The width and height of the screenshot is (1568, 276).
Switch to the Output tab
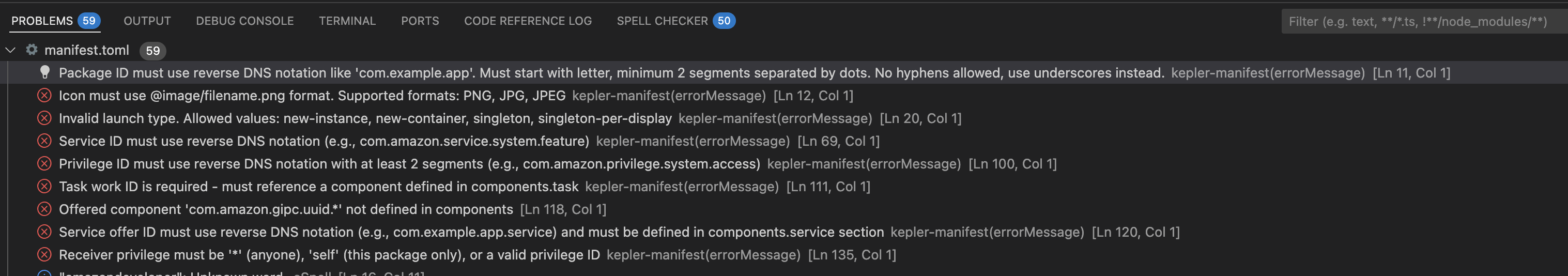click(x=147, y=21)
